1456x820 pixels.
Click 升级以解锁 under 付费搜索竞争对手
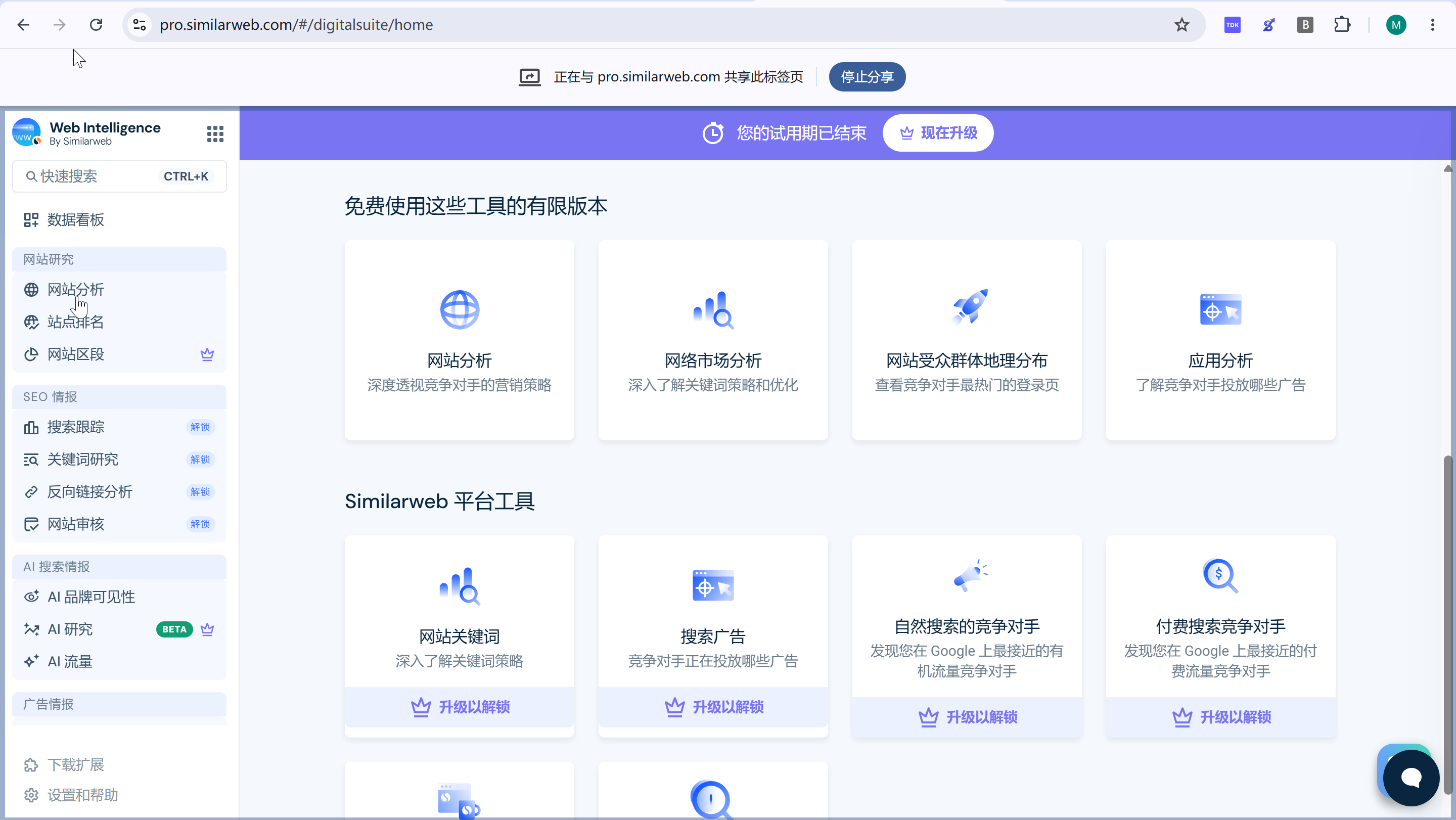[1221, 717]
